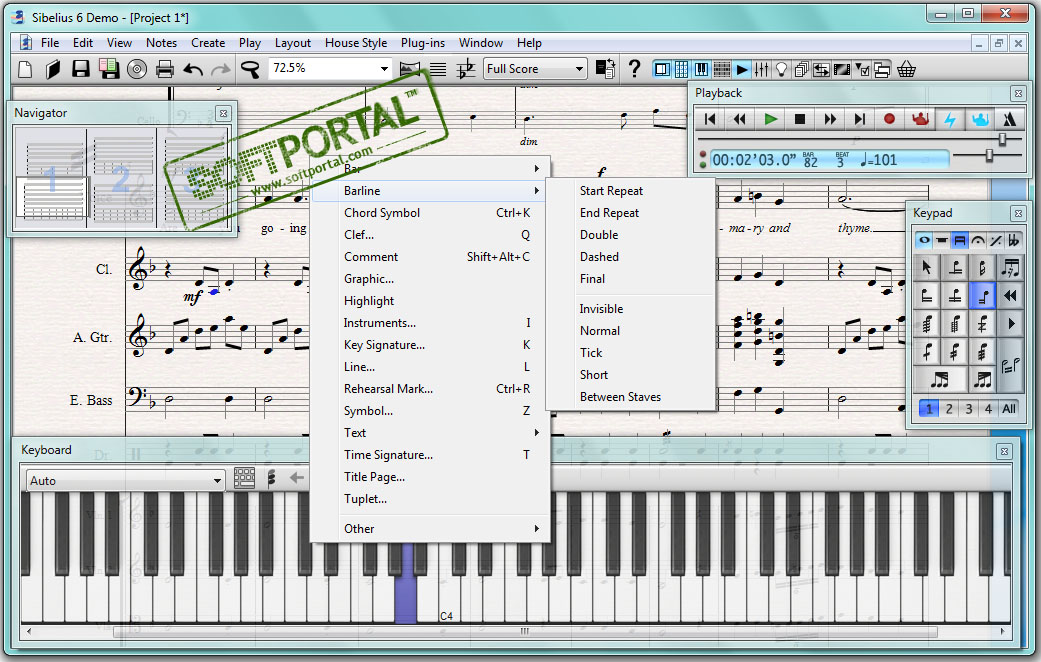Expand the Text submenu in Create menu
Screen dimensions: 1041x662
[430, 433]
